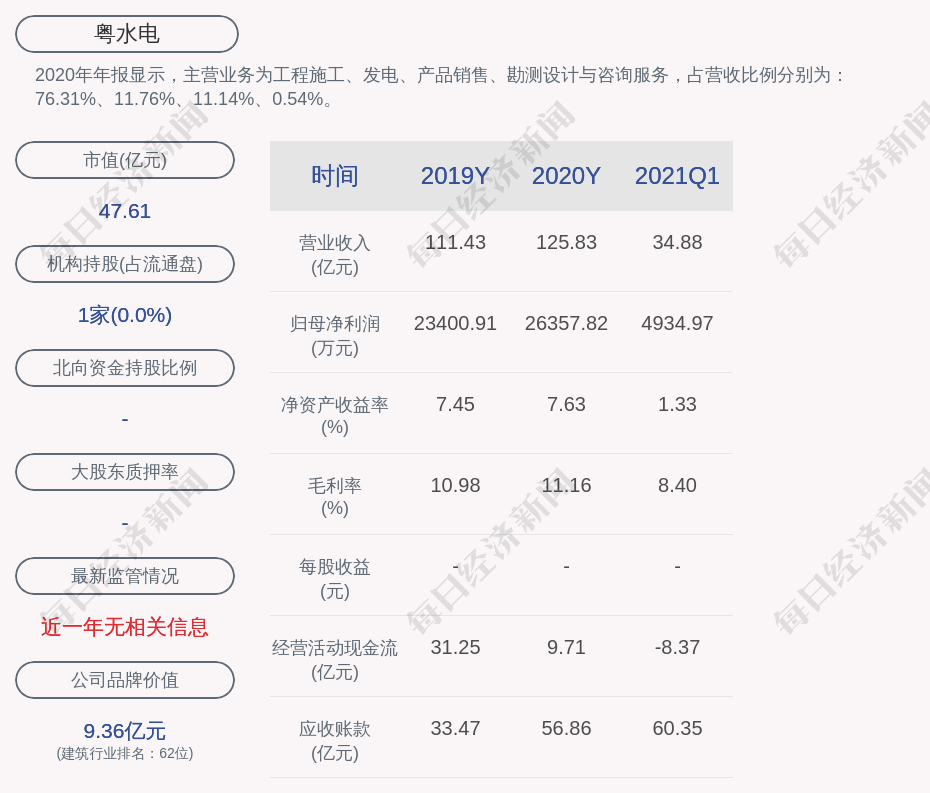Click the 47.61 market value figure
Screen dimensions: 930x793
click(x=125, y=211)
